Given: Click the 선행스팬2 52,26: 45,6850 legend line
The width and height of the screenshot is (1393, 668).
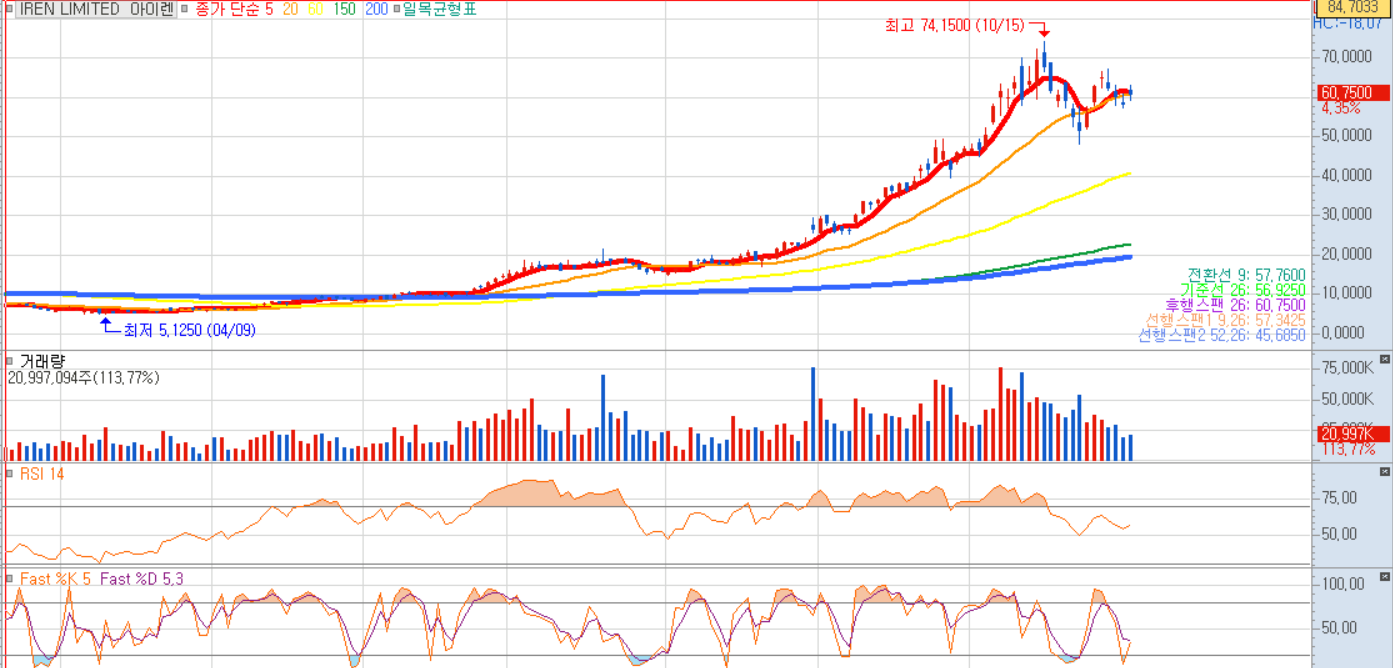Looking at the screenshot, I should point(1222,335).
